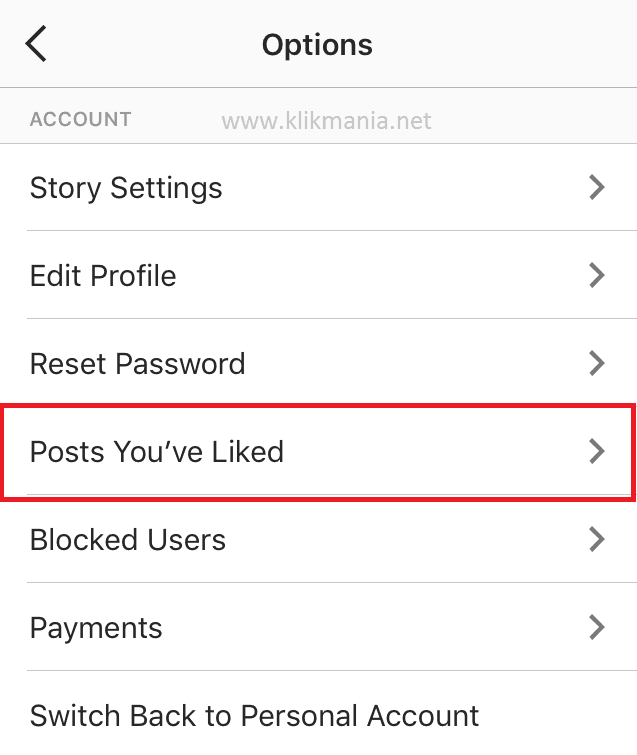Tap the arrow on the Reset Password row
This screenshot has height=755, width=637.
pos(597,363)
